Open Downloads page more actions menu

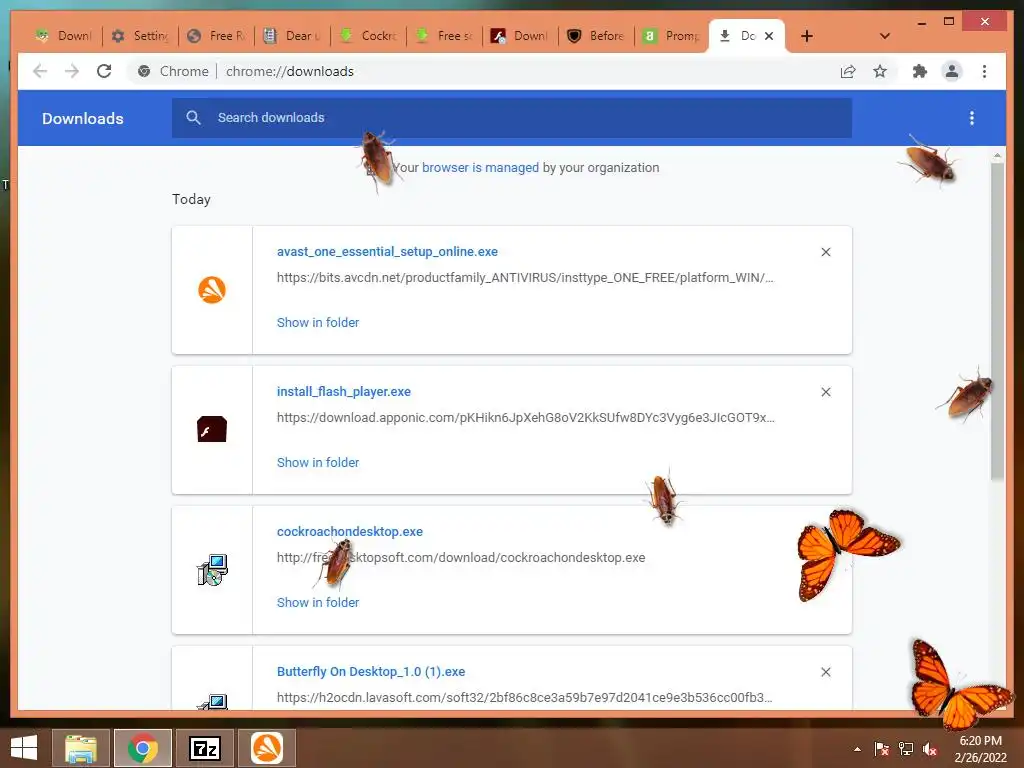(x=972, y=118)
